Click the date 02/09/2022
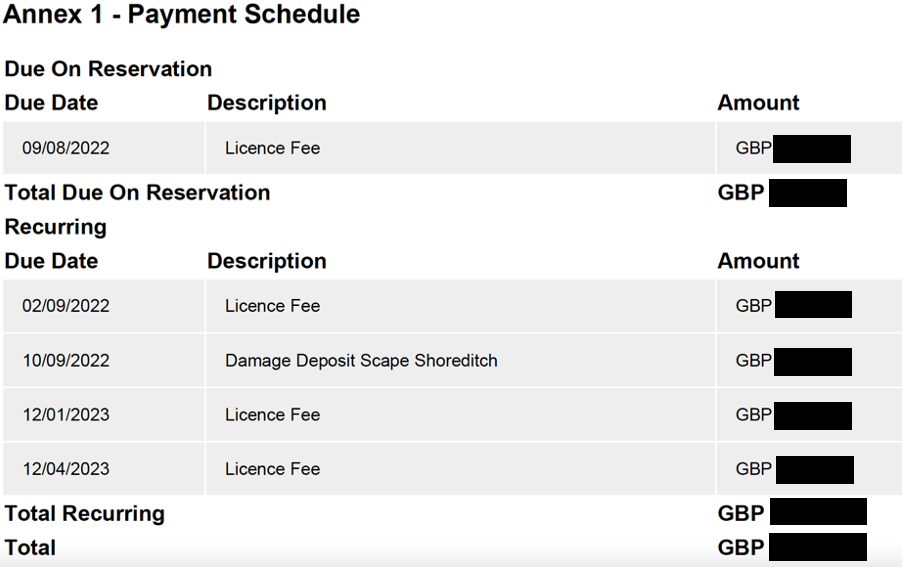906x568 pixels. coord(66,306)
